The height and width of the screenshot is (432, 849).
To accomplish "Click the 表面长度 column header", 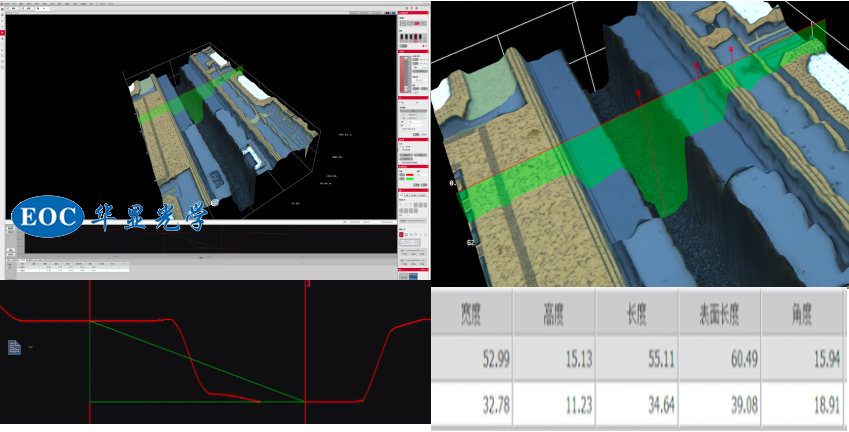I will pos(720,314).
